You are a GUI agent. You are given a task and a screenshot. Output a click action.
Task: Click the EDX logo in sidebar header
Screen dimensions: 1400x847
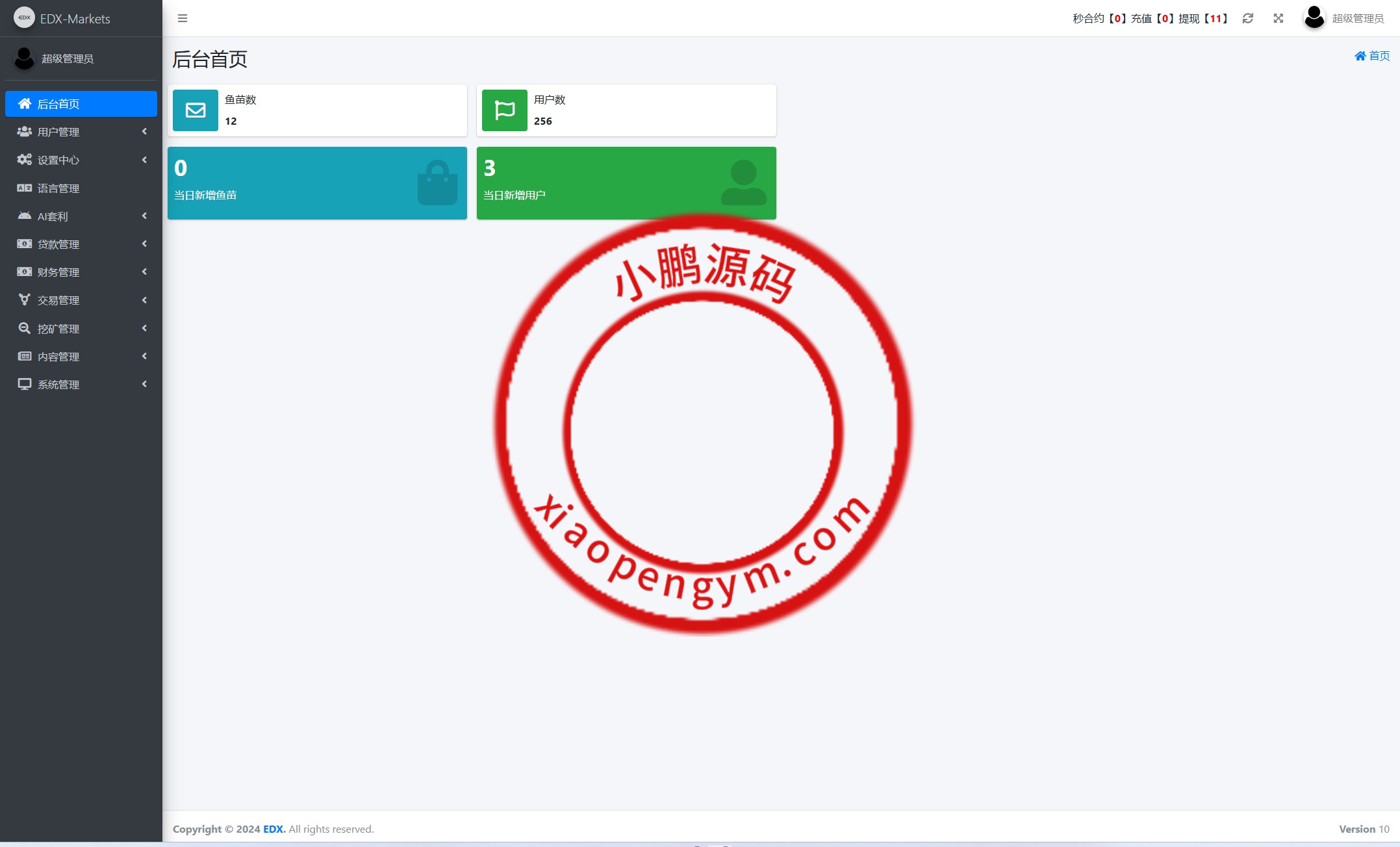[24, 18]
